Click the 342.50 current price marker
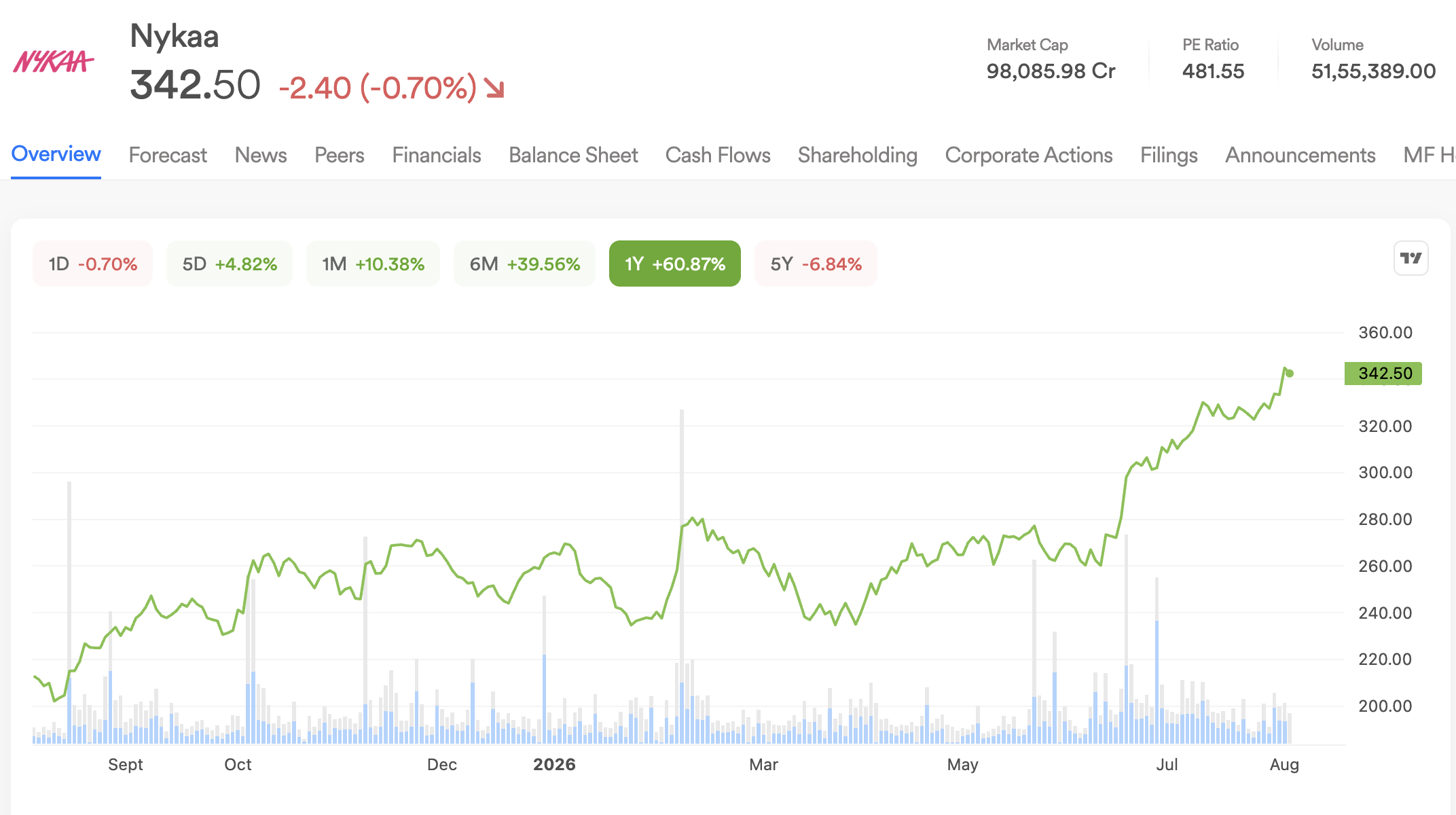This screenshot has height=815, width=1456. click(x=1383, y=374)
